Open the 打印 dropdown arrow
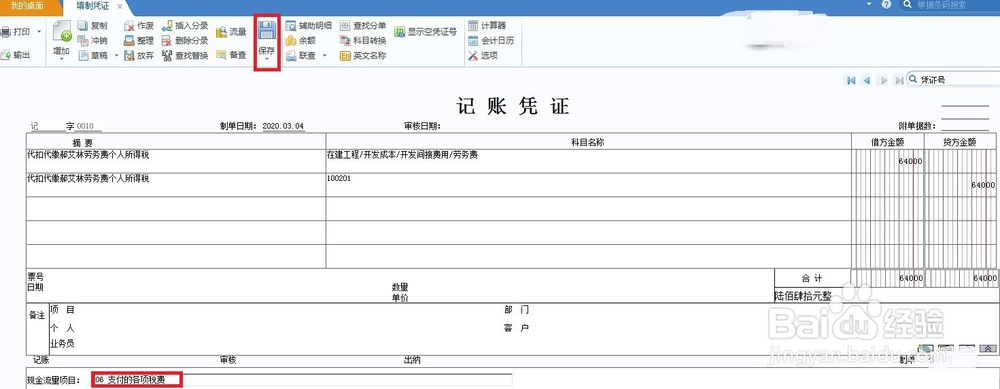Image resolution: width=1000 pixels, height=389 pixels. [x=40, y=31]
